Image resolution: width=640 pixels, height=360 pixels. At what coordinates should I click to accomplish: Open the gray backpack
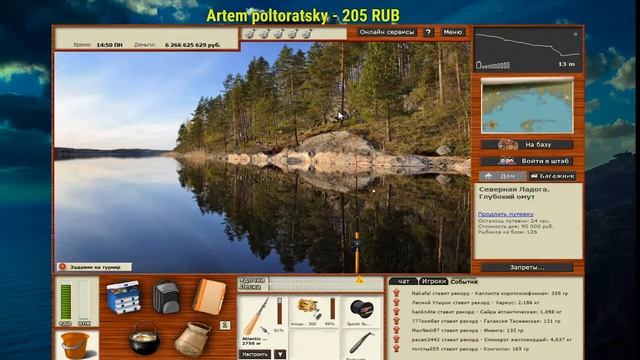[166, 297]
